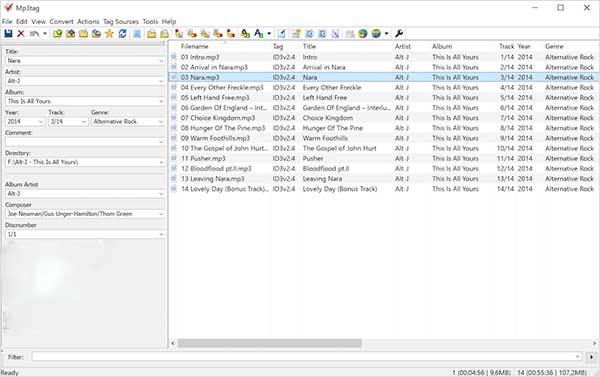
Task: Open the Convert menu
Action: point(61,21)
